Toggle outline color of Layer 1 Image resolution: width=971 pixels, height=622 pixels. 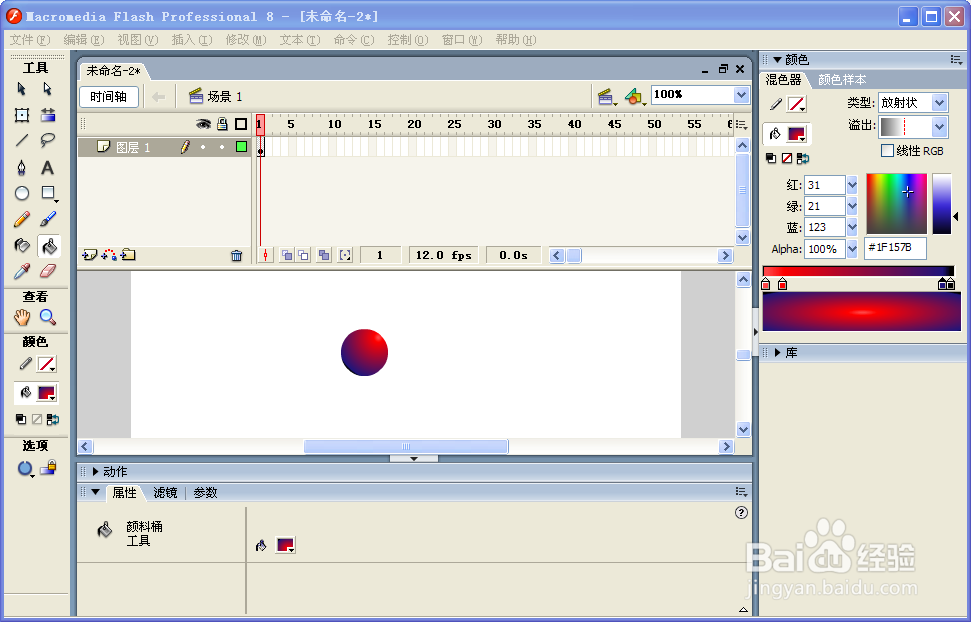coord(242,147)
